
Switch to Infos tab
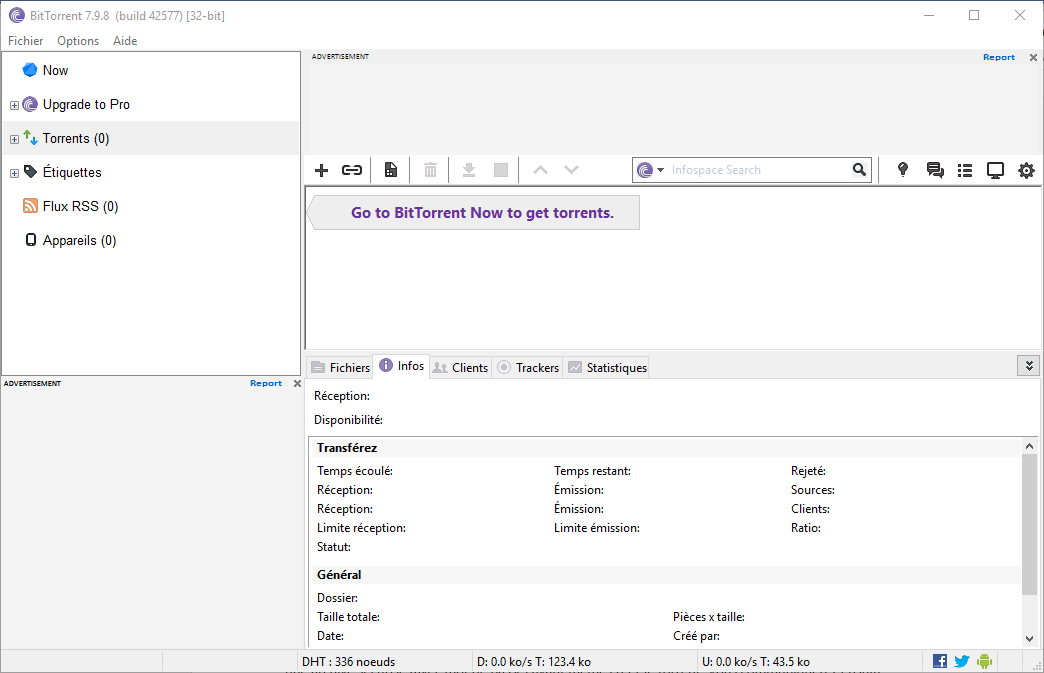(401, 366)
